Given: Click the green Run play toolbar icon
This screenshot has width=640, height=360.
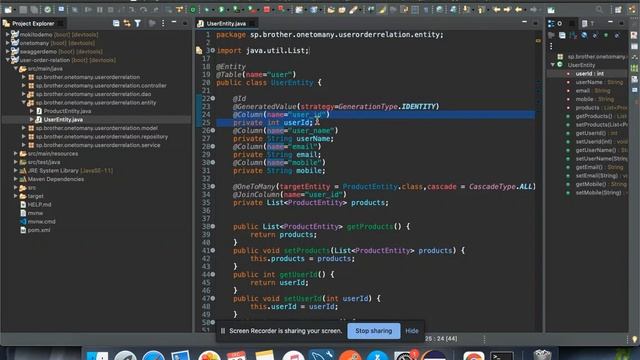Looking at the screenshot, I should pos(222,9).
